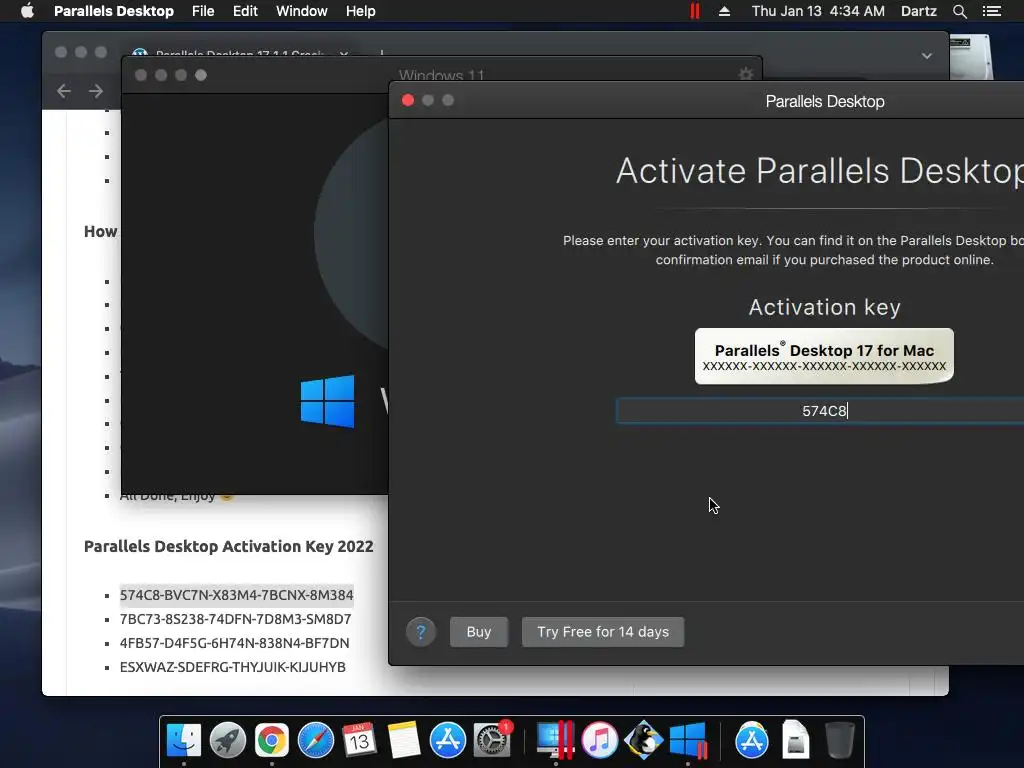1024x768 pixels.
Task: Click the Dartz user name in menu bar
Action: tap(919, 11)
